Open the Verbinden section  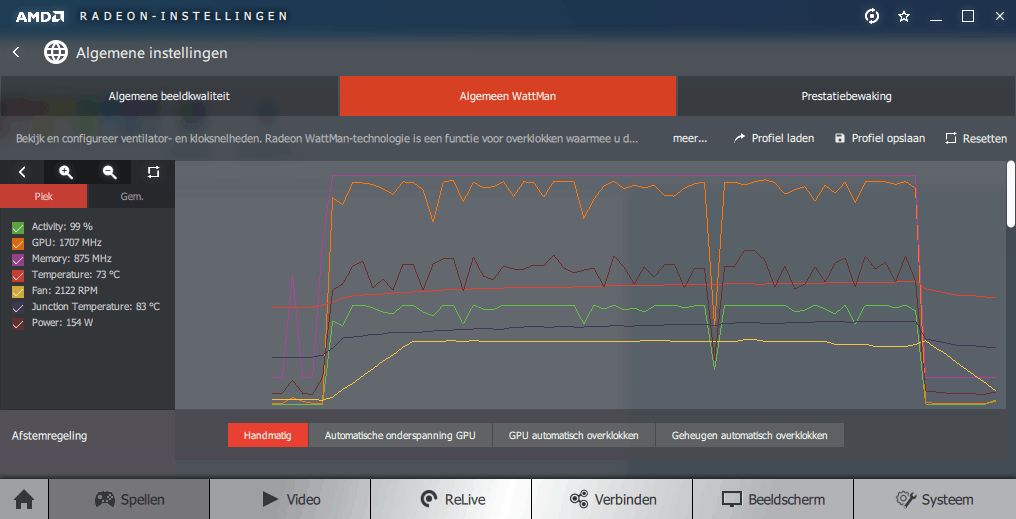pos(612,499)
